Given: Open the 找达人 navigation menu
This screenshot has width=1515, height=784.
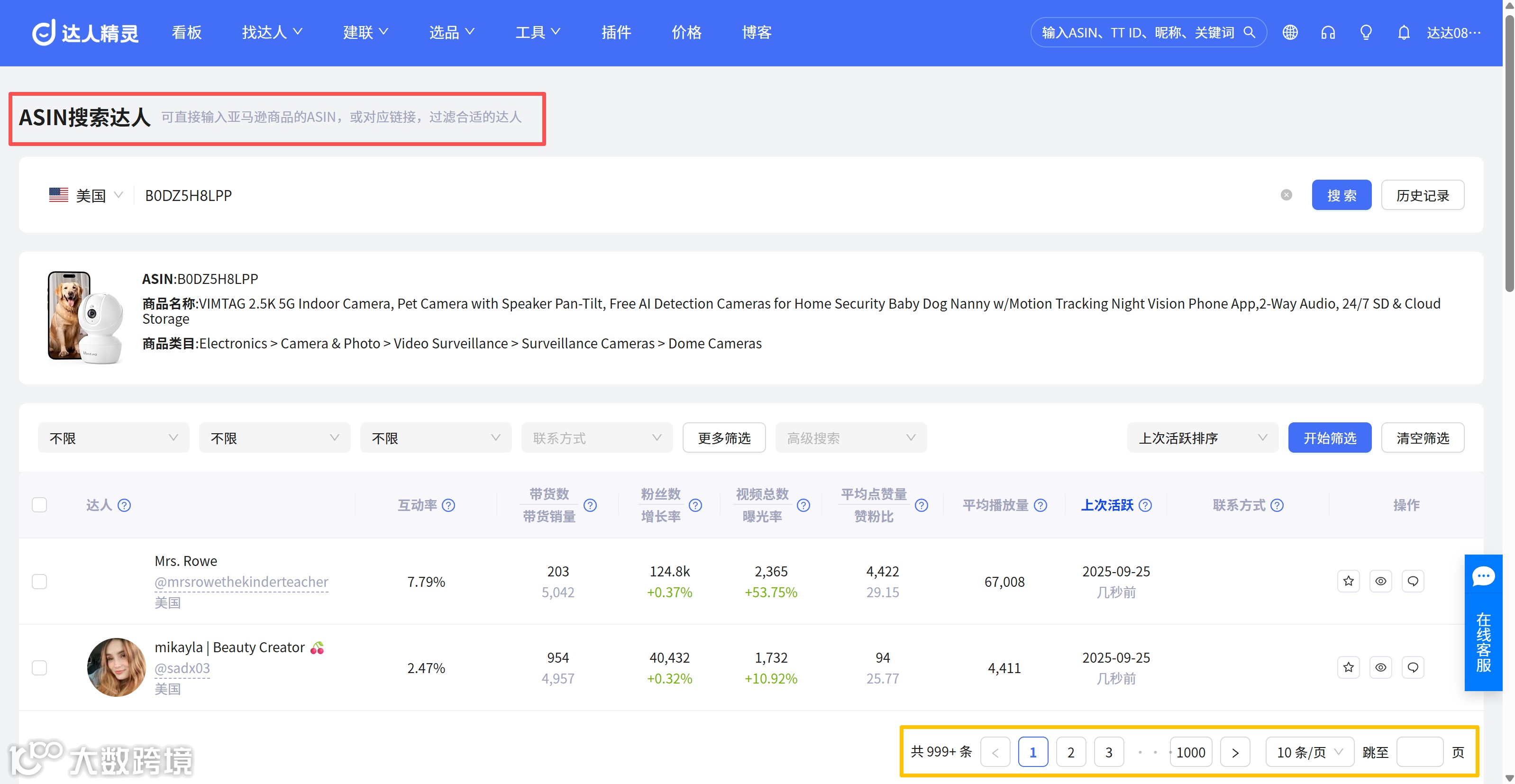Looking at the screenshot, I should [x=272, y=32].
